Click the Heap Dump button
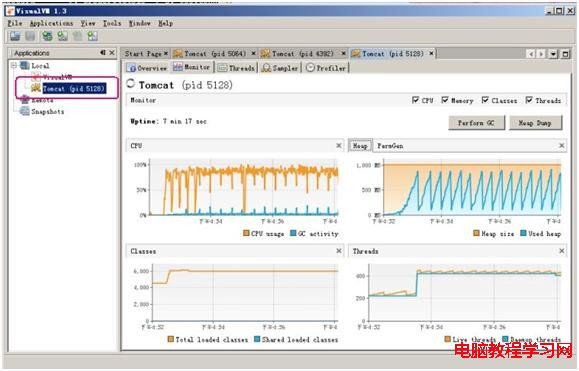Image resolution: width=579 pixels, height=371 pixels. click(x=535, y=123)
